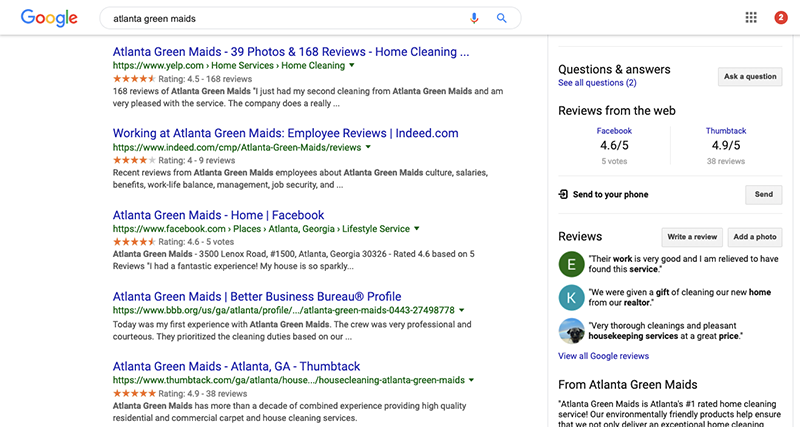
Task: Click the facebook.com green URL
Action: [x=261, y=229]
